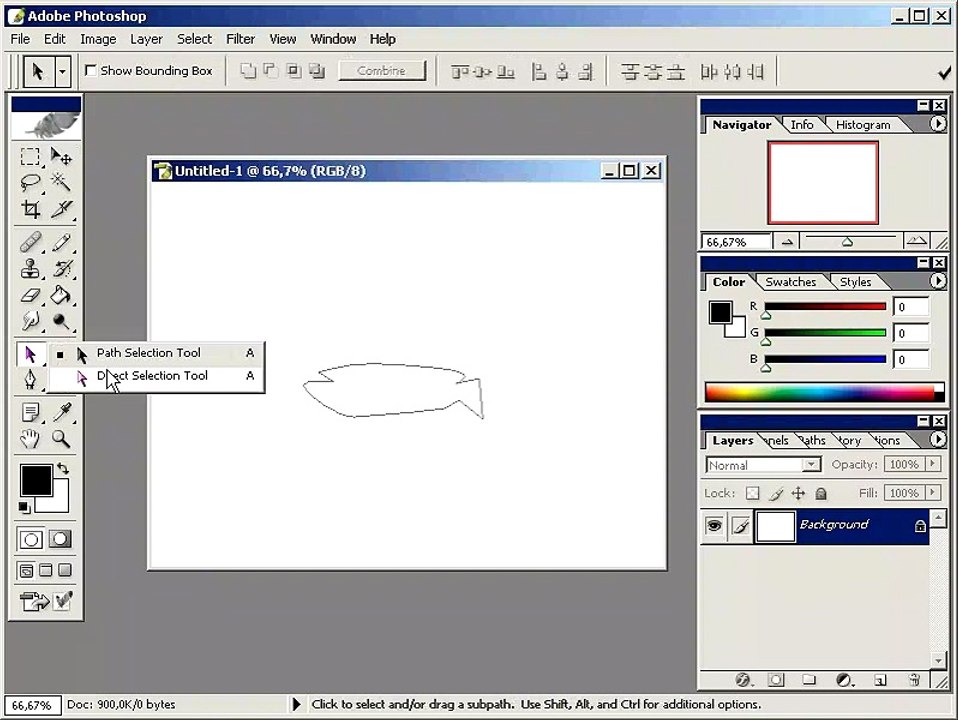Select the Brush tool
The image size is (958, 720).
pos(60,243)
